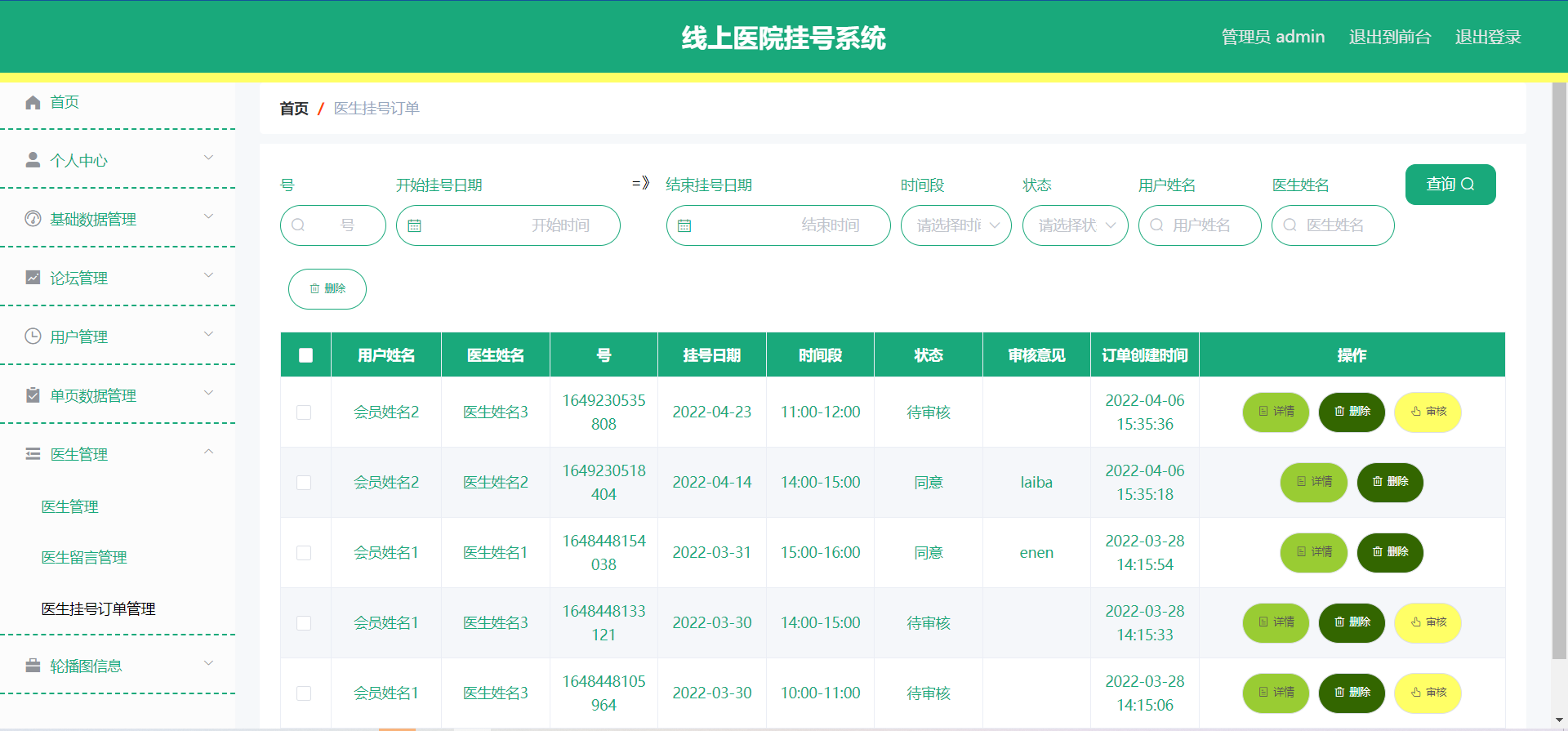
Task: Click the list icon for 医生管理 menu
Action: [x=33, y=454]
